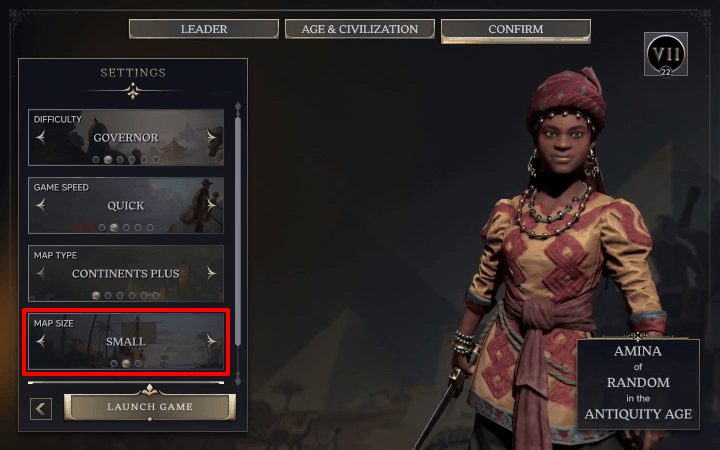Screen dimensions: 720x450
Task: Click the Launch Game button
Action: click(150, 407)
